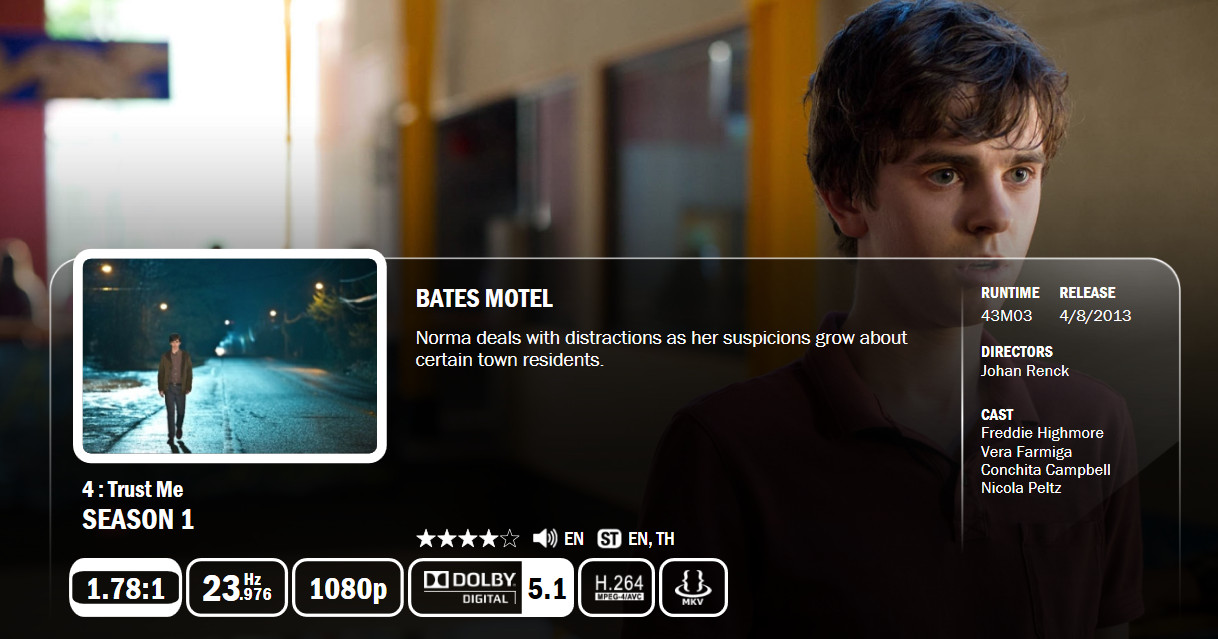Select the BATES MOTEL title
1218x639 pixels.
tap(484, 298)
